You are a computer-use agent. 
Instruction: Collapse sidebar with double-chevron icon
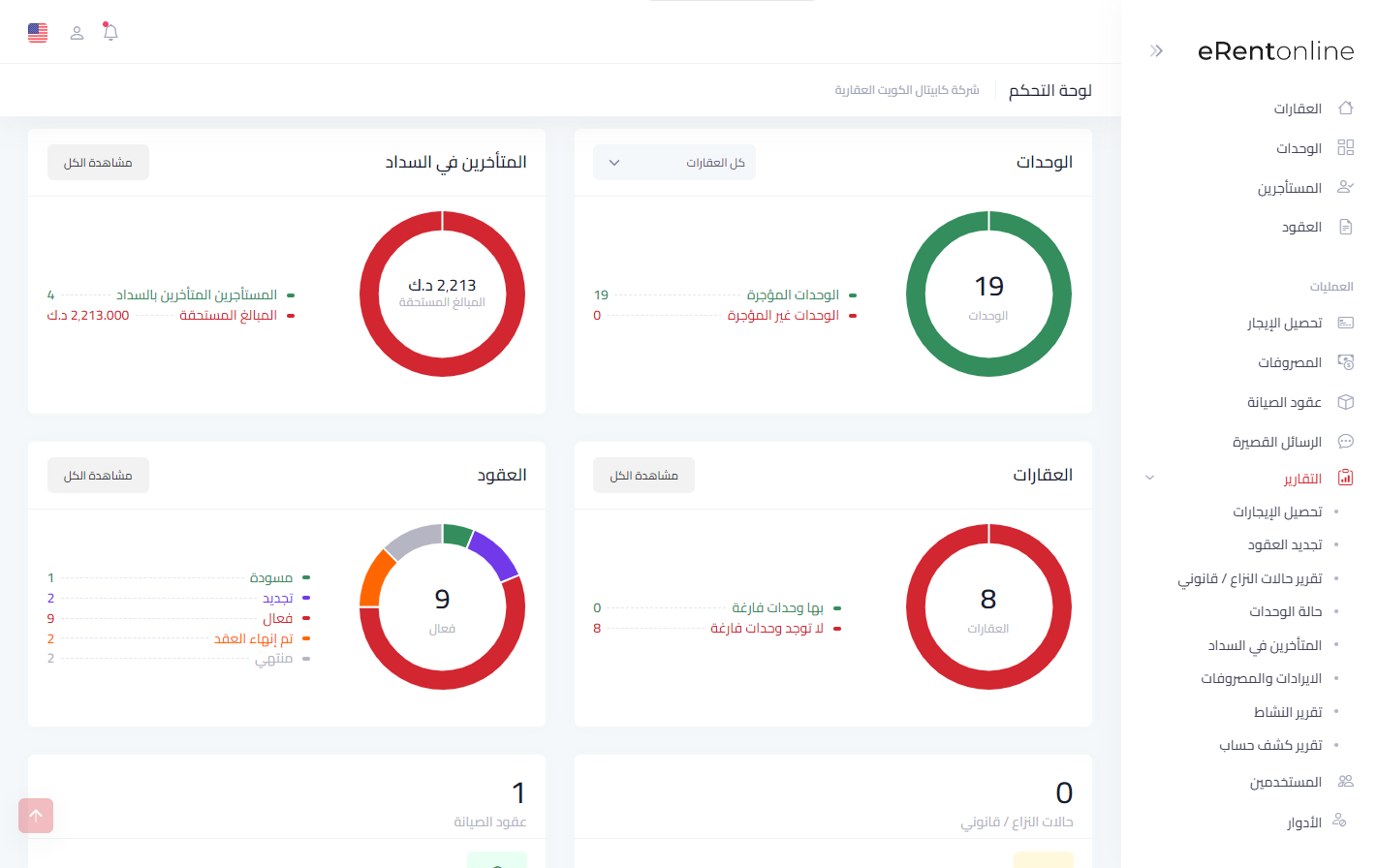coord(1156,51)
